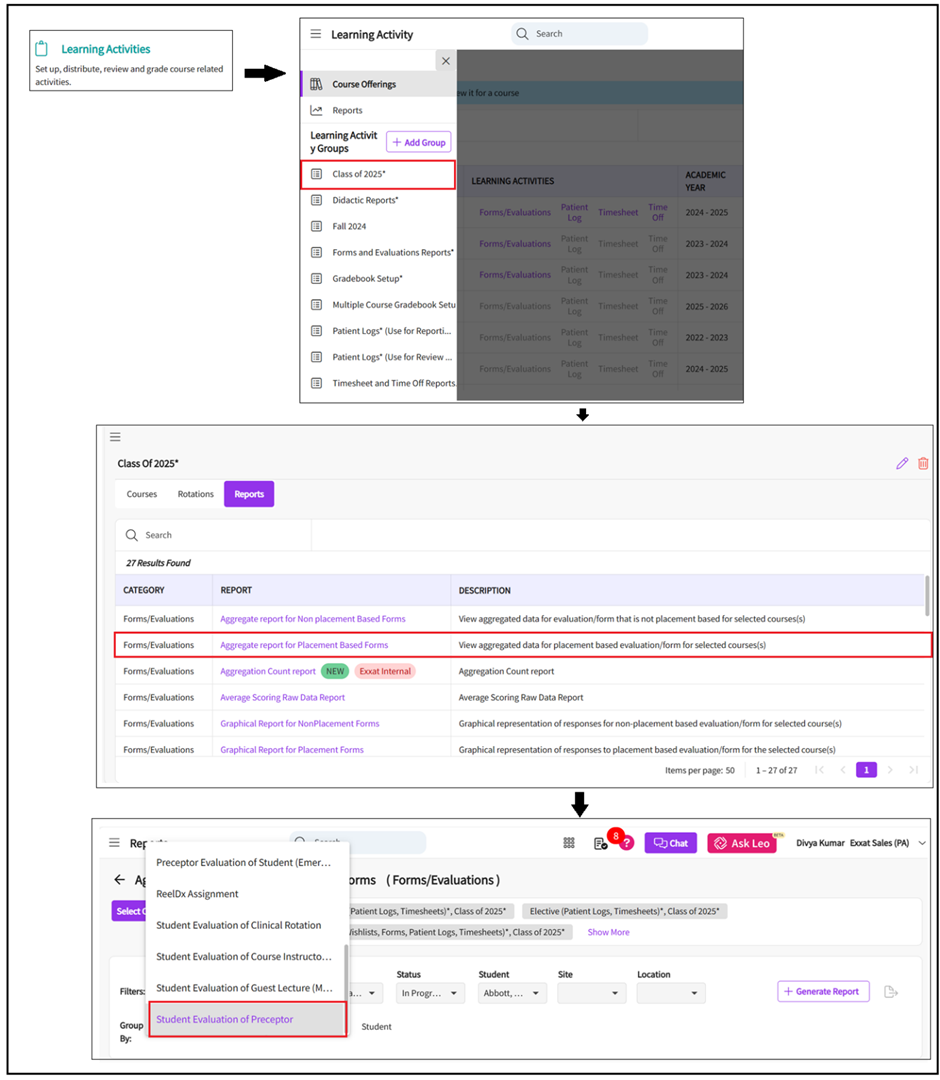Click the pencil edit icon for Class Of 2025
The width and height of the screenshot is (940, 1080).
902,464
